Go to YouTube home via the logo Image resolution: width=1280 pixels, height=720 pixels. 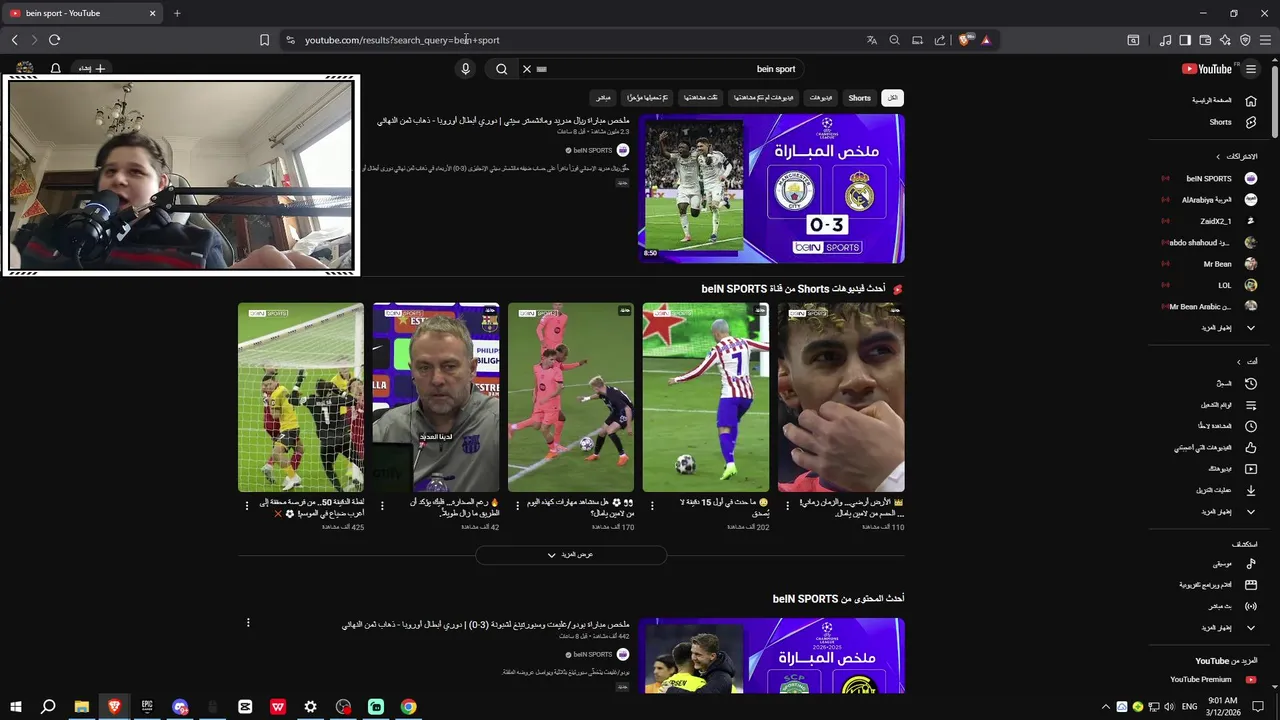tap(1206, 69)
